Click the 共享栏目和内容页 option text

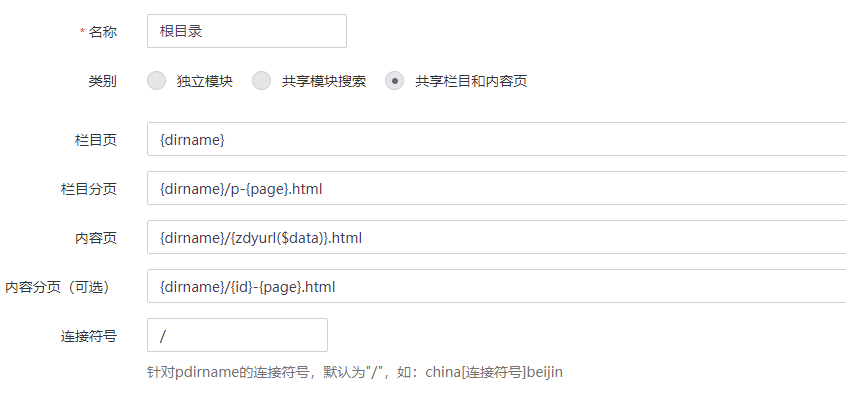click(x=471, y=81)
